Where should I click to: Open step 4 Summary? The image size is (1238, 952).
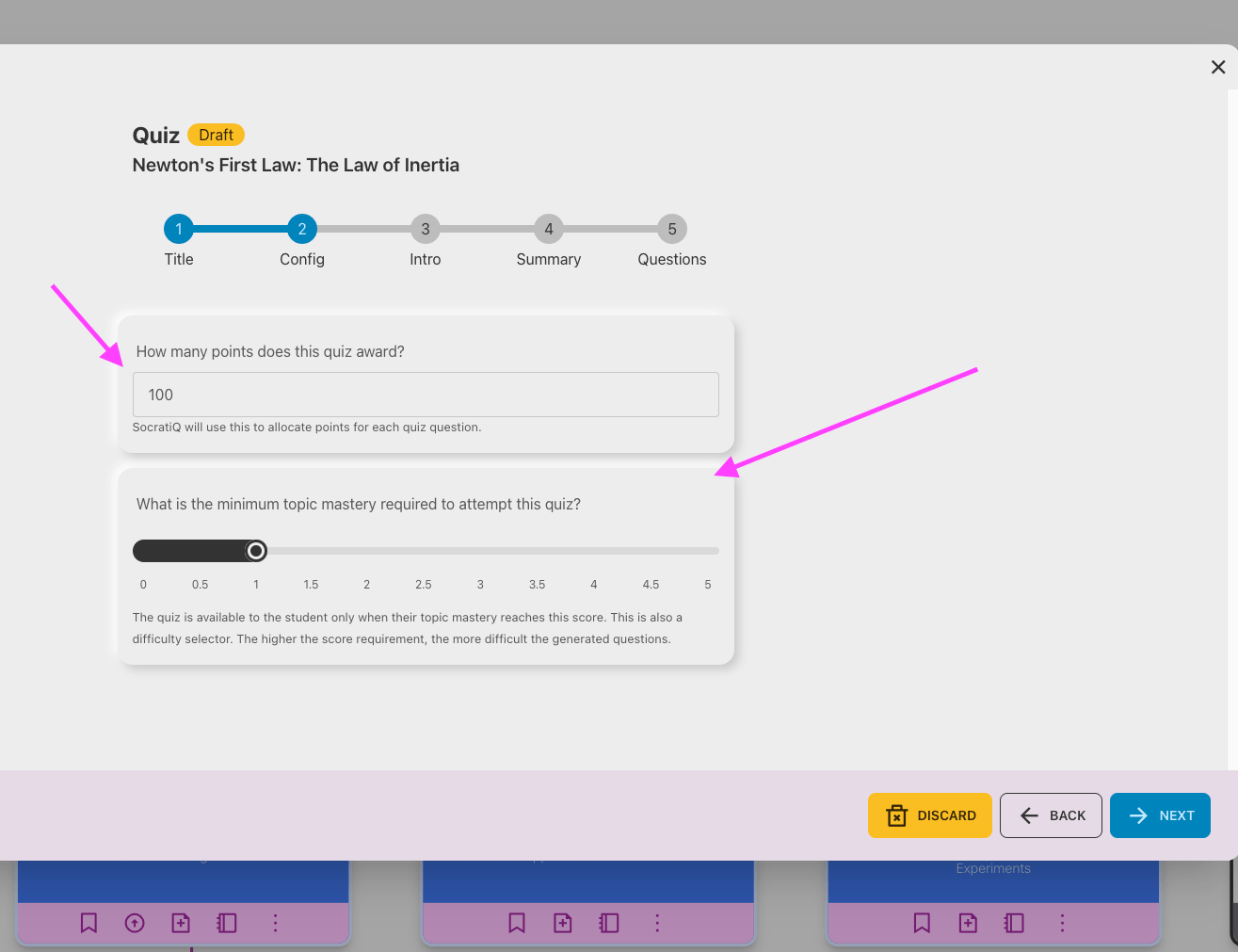[x=549, y=229]
